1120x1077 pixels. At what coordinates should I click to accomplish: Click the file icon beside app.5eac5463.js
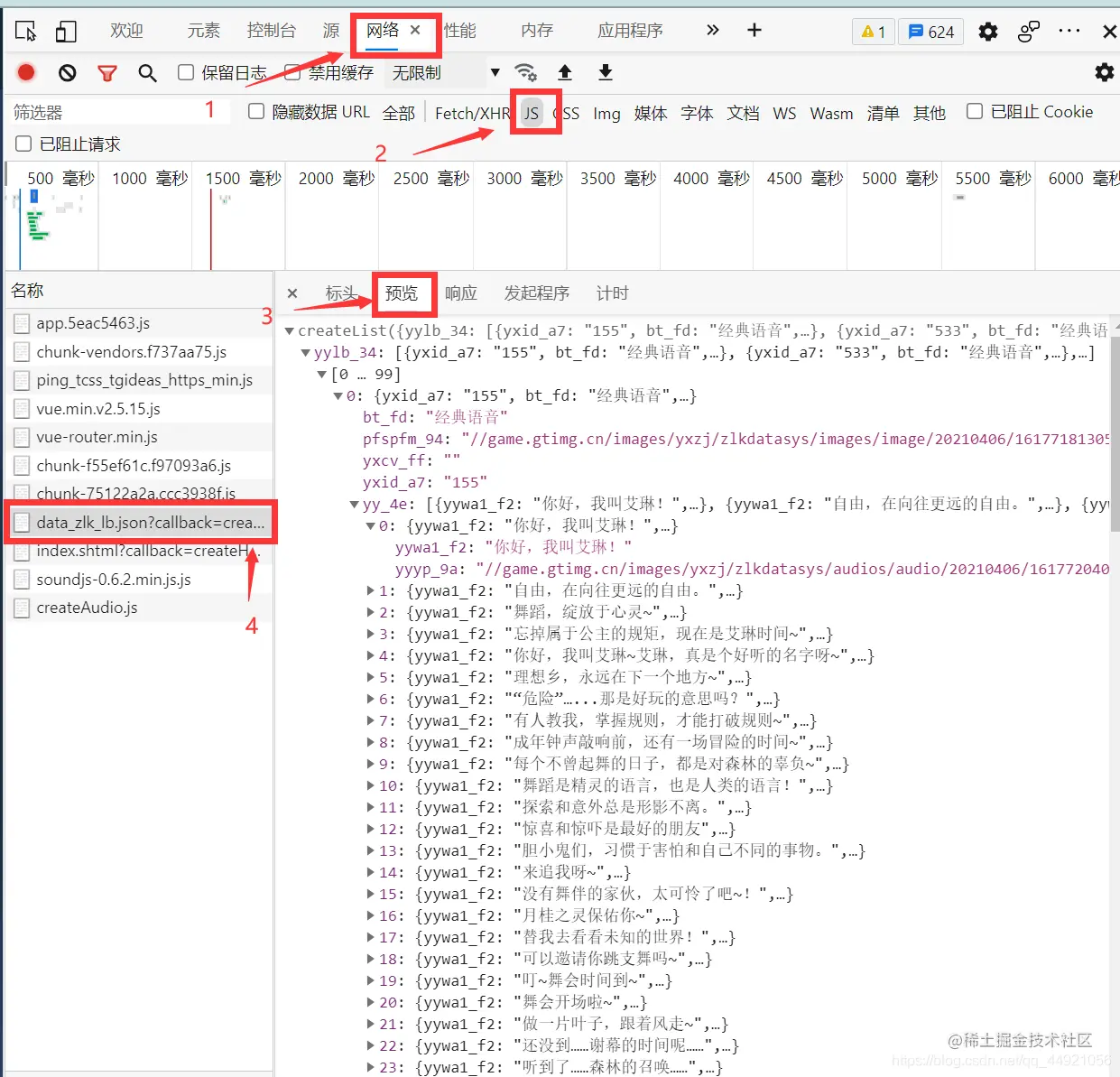click(x=22, y=323)
